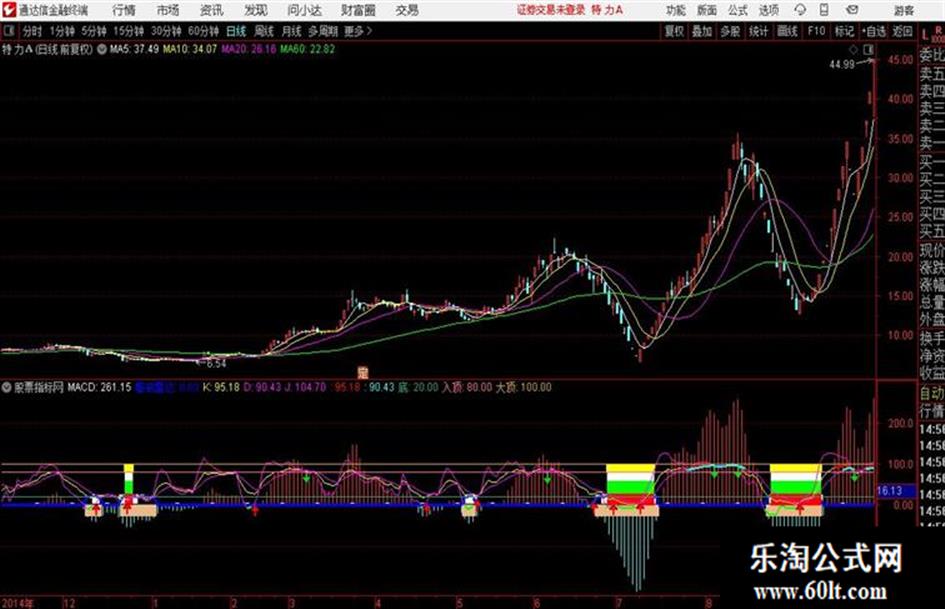Click the 2014年 date axis label
The height and width of the screenshot is (609, 945).
coord(18,603)
